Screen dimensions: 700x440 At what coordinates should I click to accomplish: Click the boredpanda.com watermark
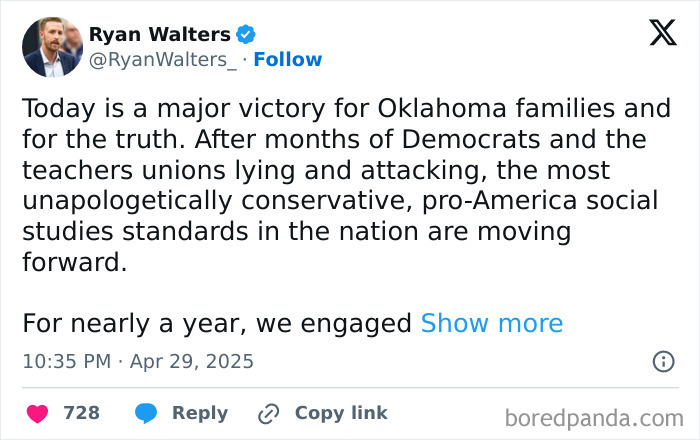click(x=594, y=417)
